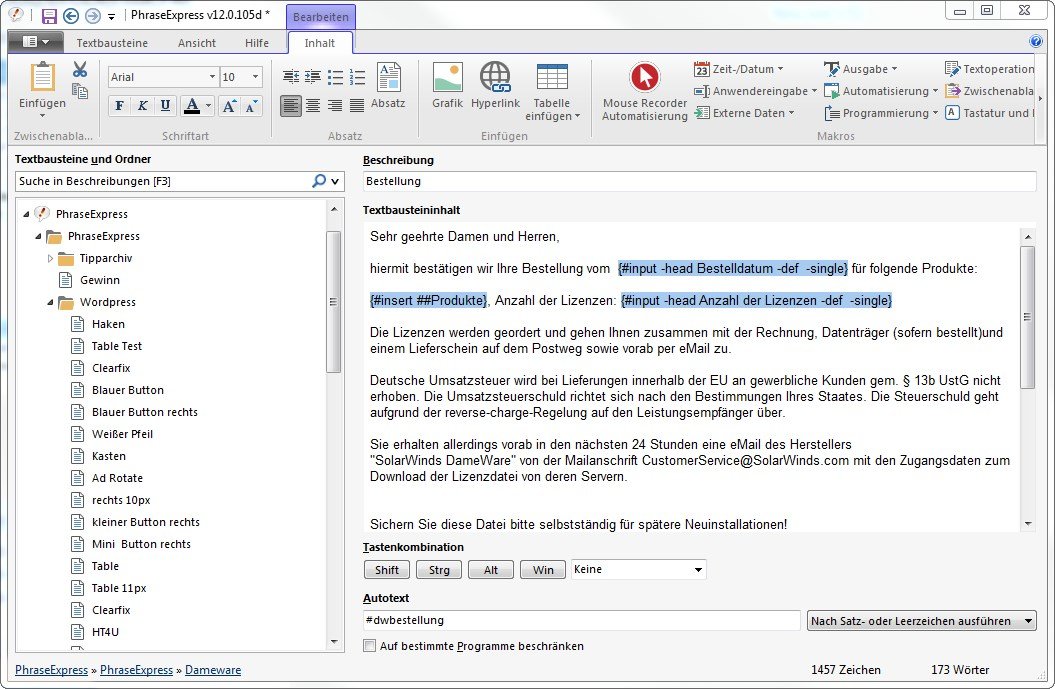Insert a Hyperlink via the globe icon

point(495,79)
